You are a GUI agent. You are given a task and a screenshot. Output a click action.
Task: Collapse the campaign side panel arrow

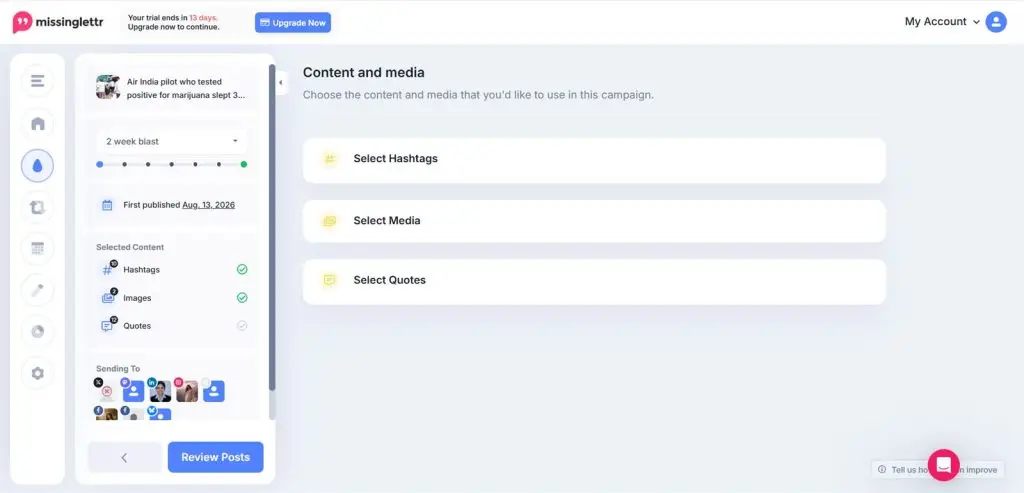281,83
